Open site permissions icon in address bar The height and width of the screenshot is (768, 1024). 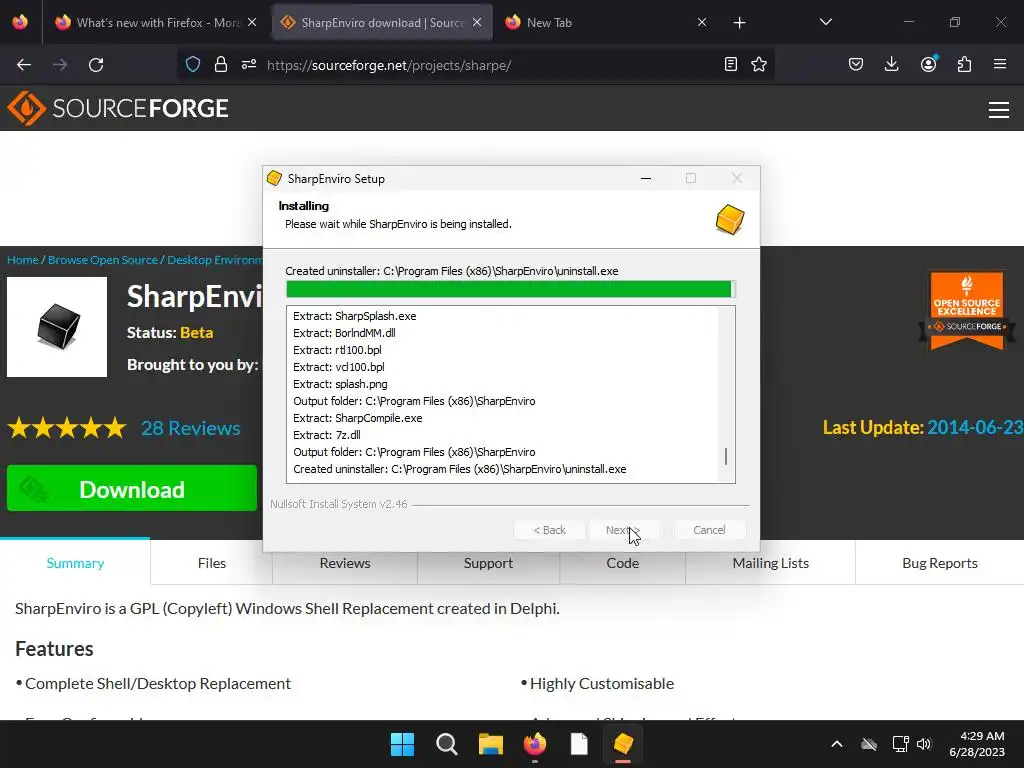coord(249,64)
